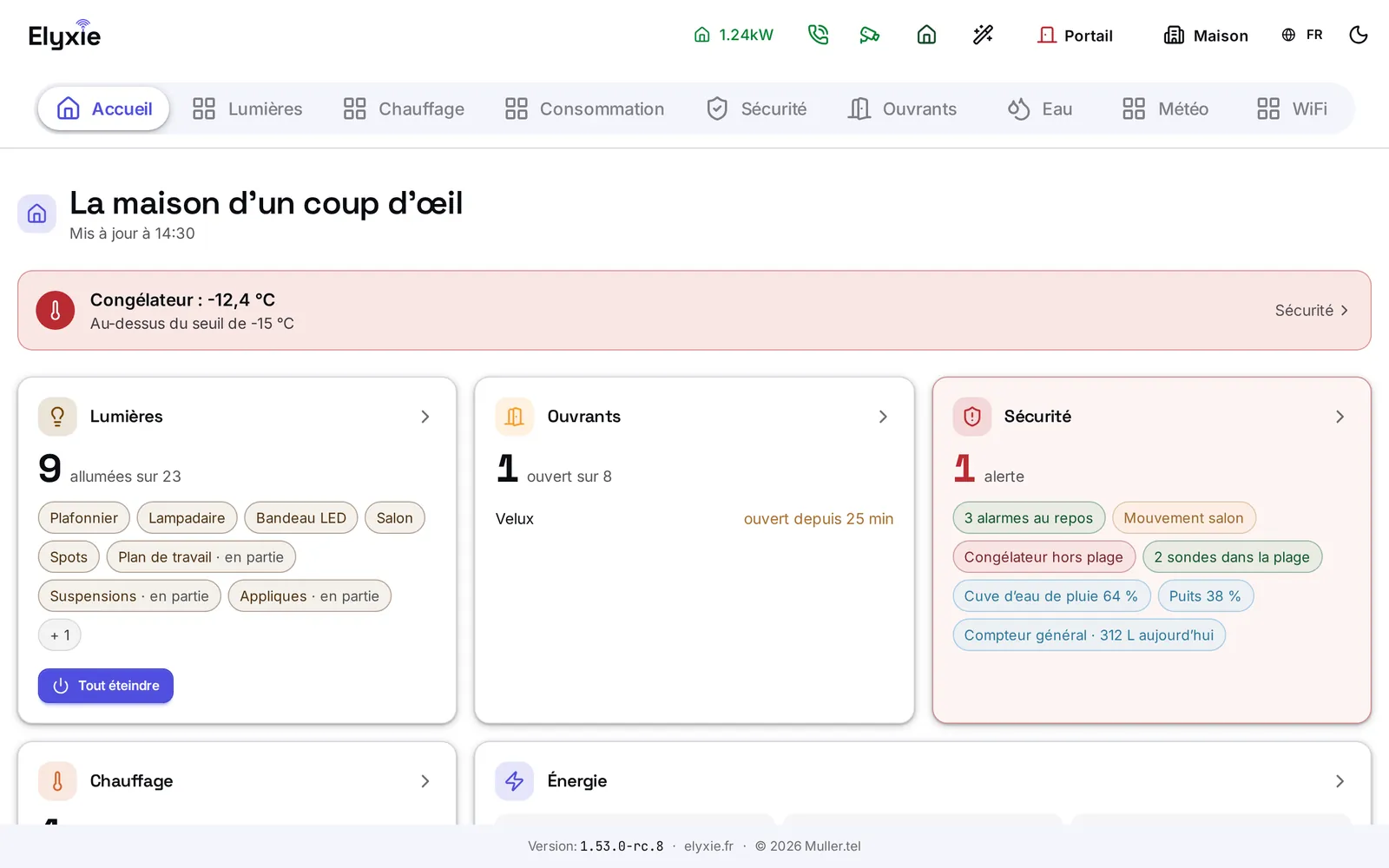This screenshot has height=868, width=1389.
Task: Open the Maison selector
Action: pos(1206,35)
